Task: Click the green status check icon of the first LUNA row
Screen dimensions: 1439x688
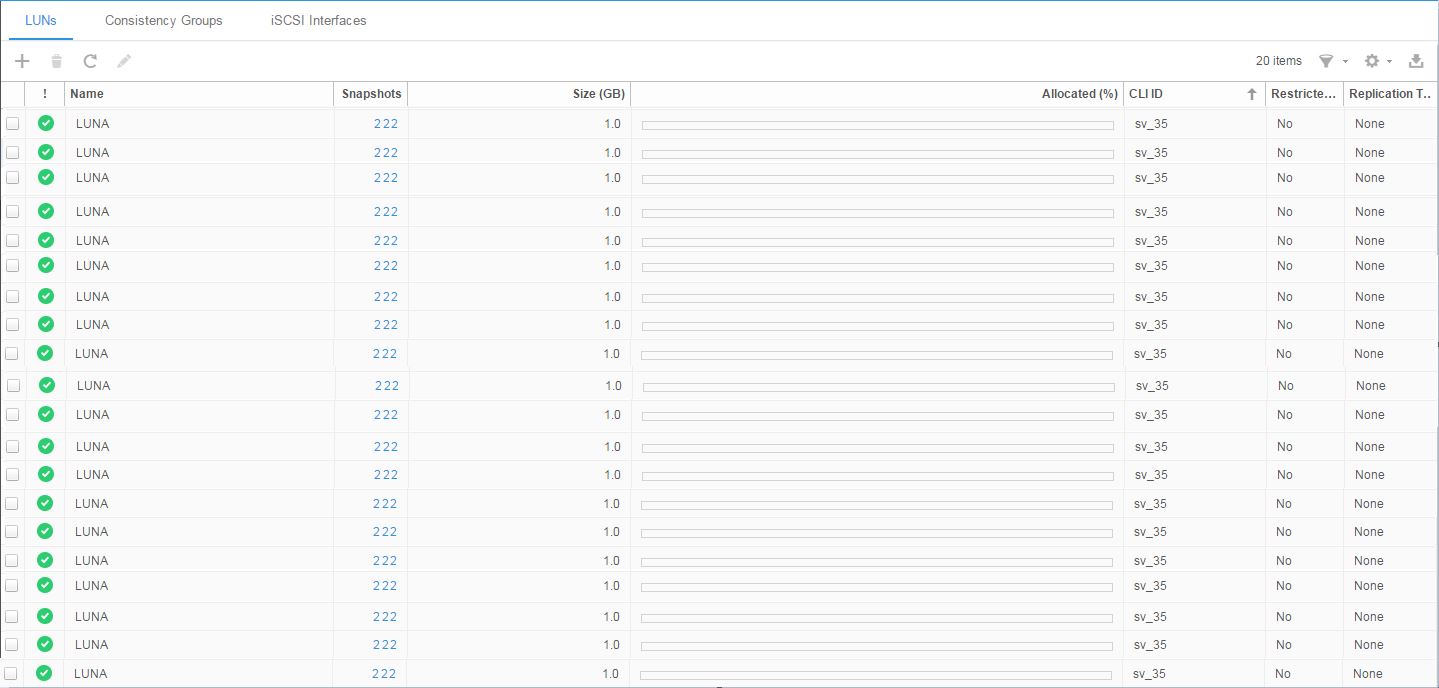Action: 45,123
